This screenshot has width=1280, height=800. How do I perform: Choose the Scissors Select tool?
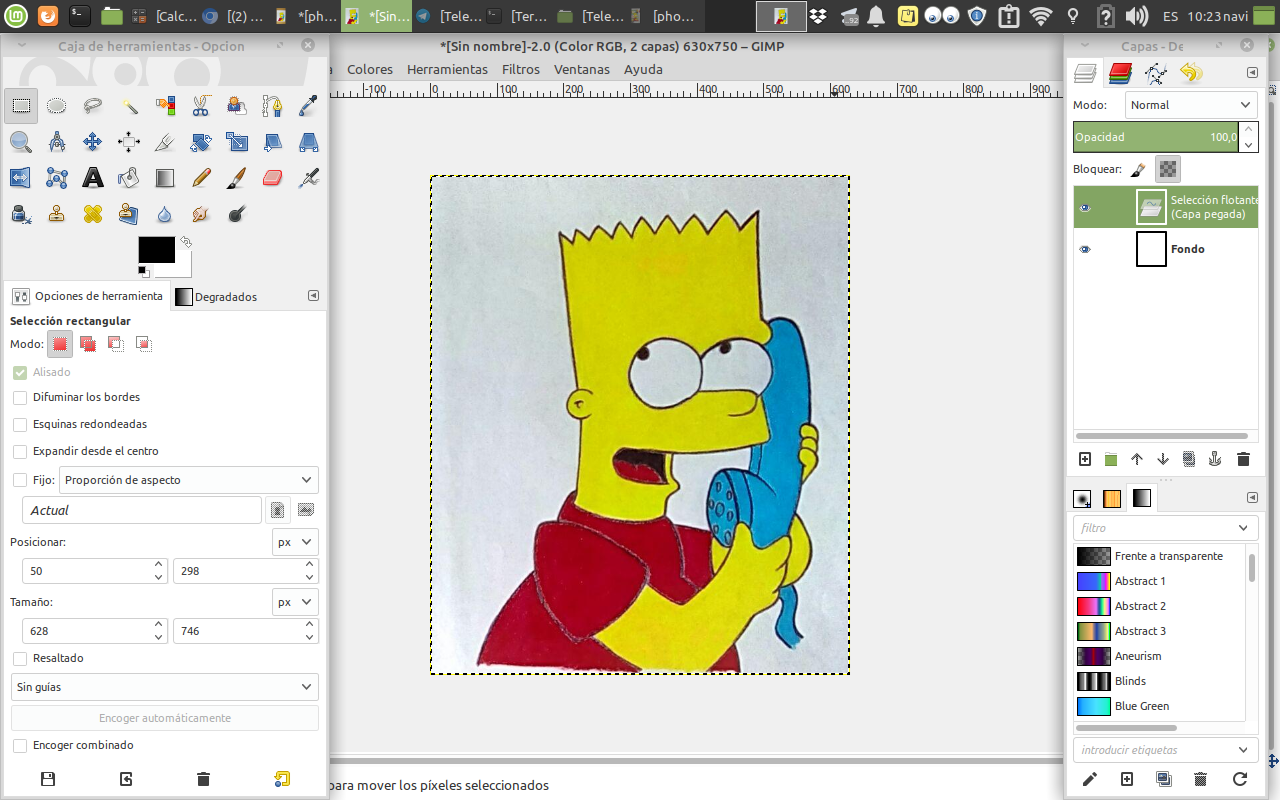(x=201, y=105)
